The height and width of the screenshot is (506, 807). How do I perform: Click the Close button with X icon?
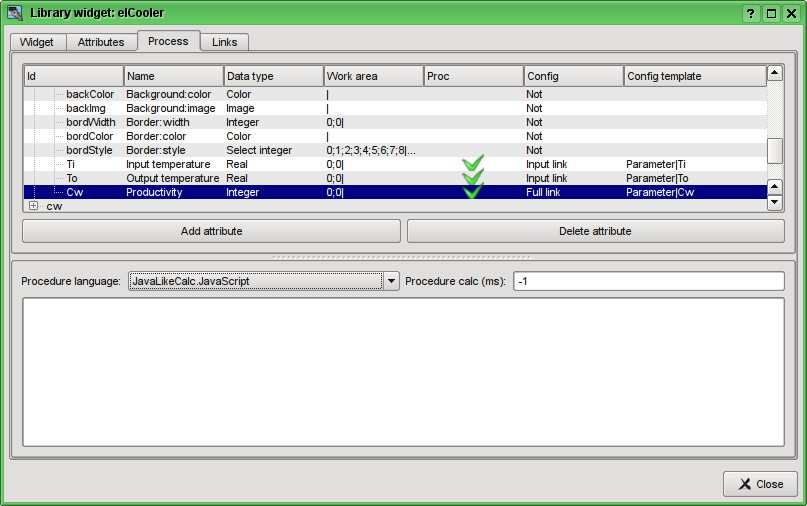coord(760,484)
